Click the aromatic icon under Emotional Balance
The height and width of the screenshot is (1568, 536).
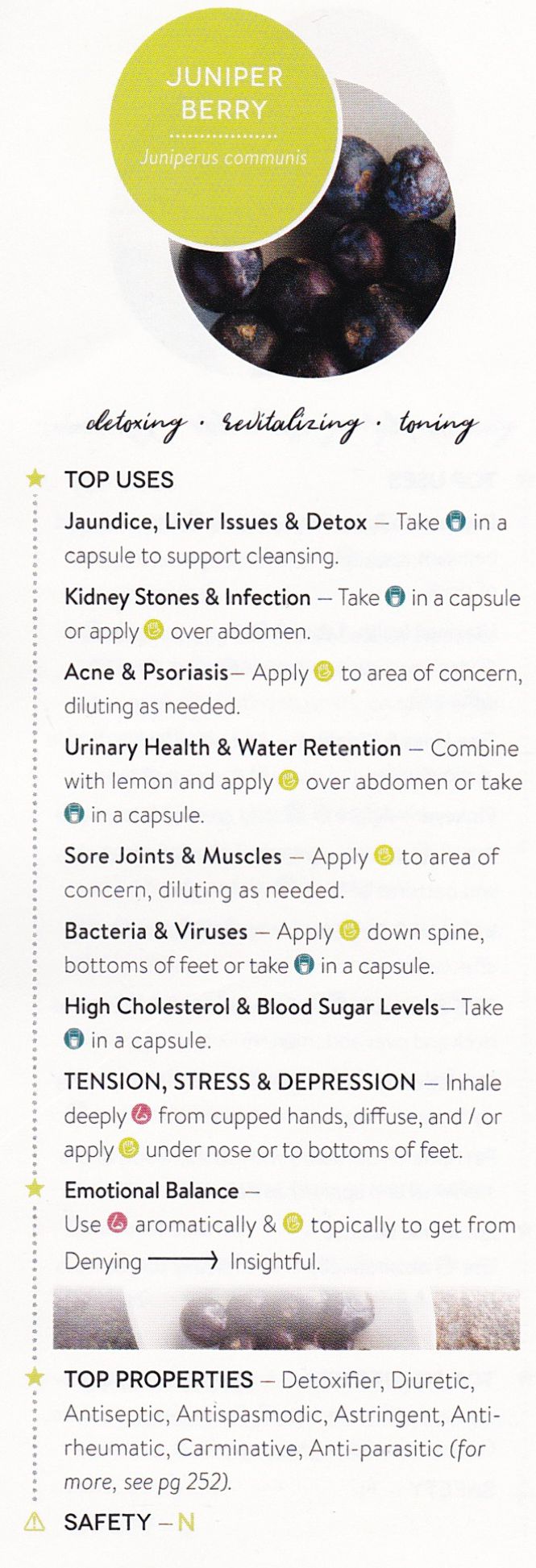pos(118,1224)
